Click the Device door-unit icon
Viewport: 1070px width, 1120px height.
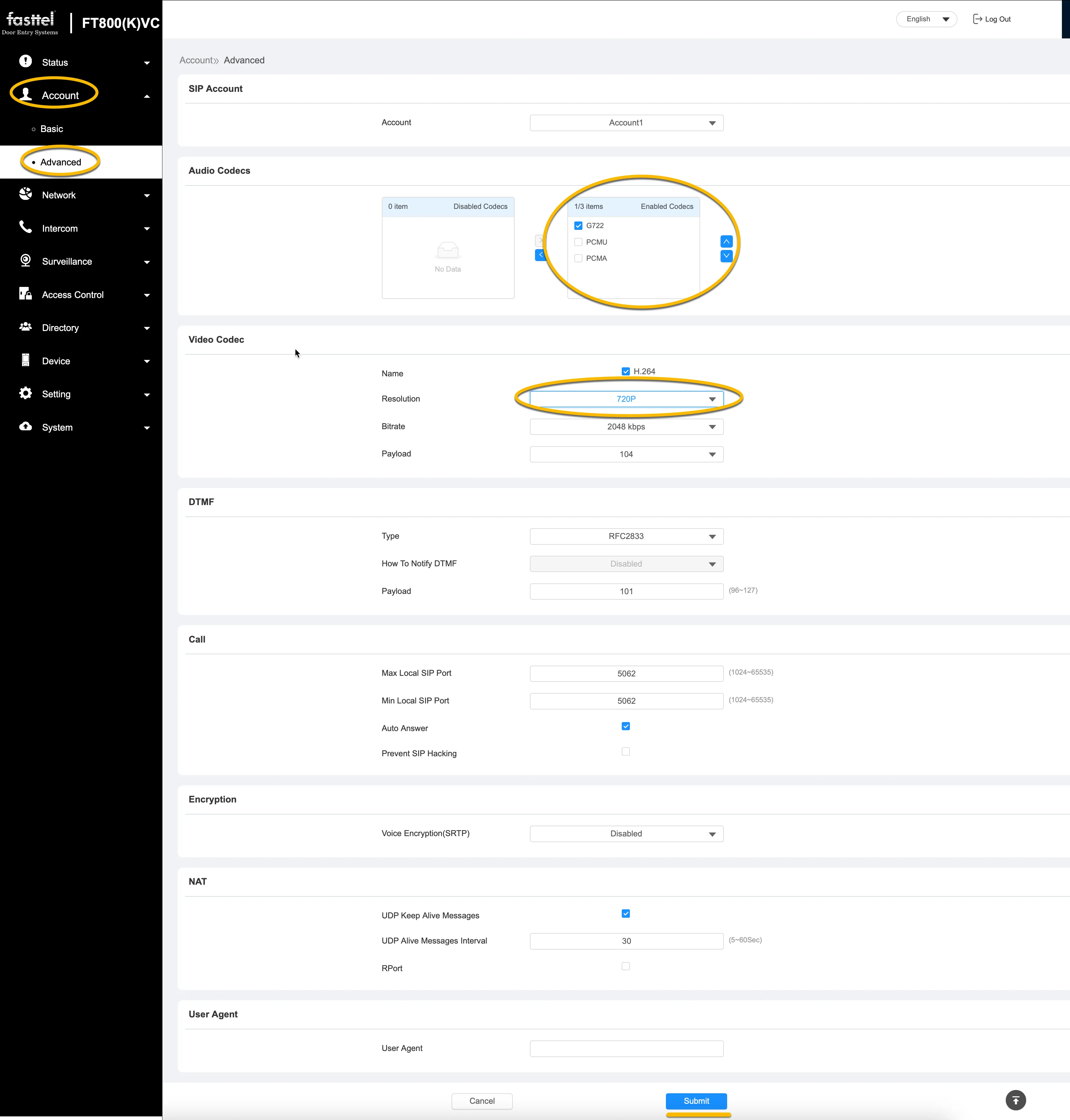click(x=26, y=360)
